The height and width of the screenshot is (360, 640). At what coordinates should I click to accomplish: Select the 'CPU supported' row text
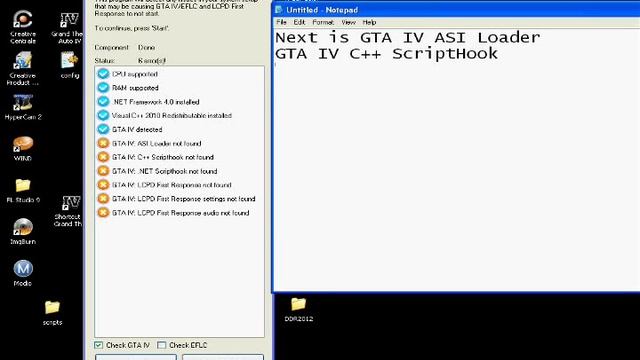pos(135,74)
